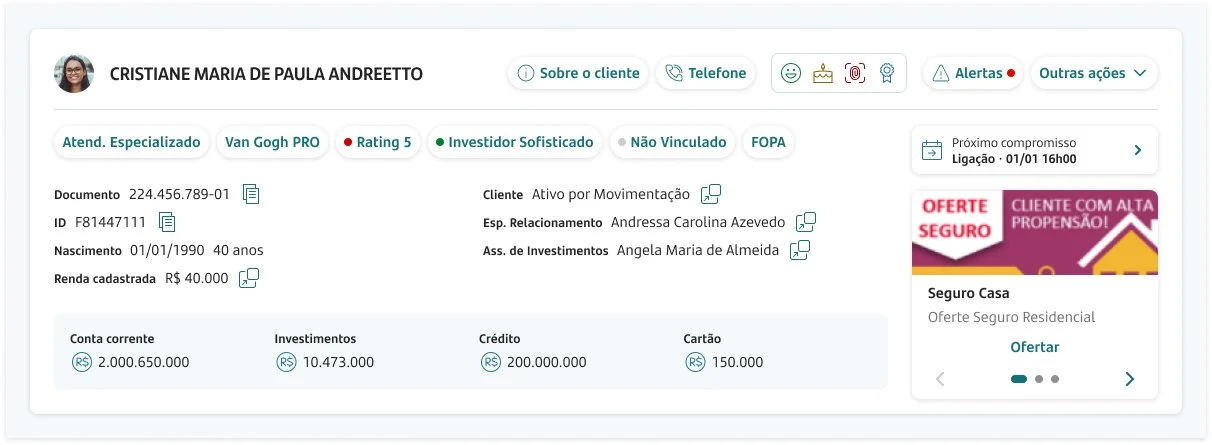Open the Alertas notifications
The height and width of the screenshot is (445, 1212).
(x=973, y=73)
